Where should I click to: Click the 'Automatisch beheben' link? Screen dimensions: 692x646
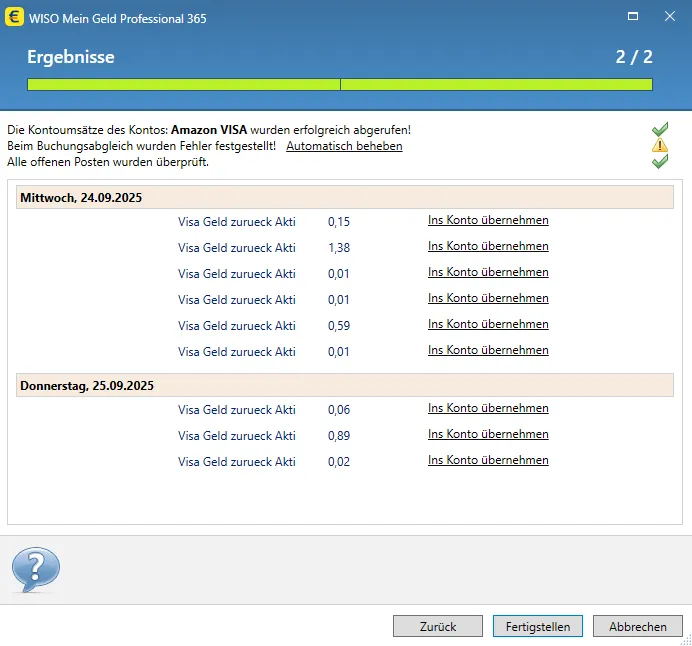344,146
